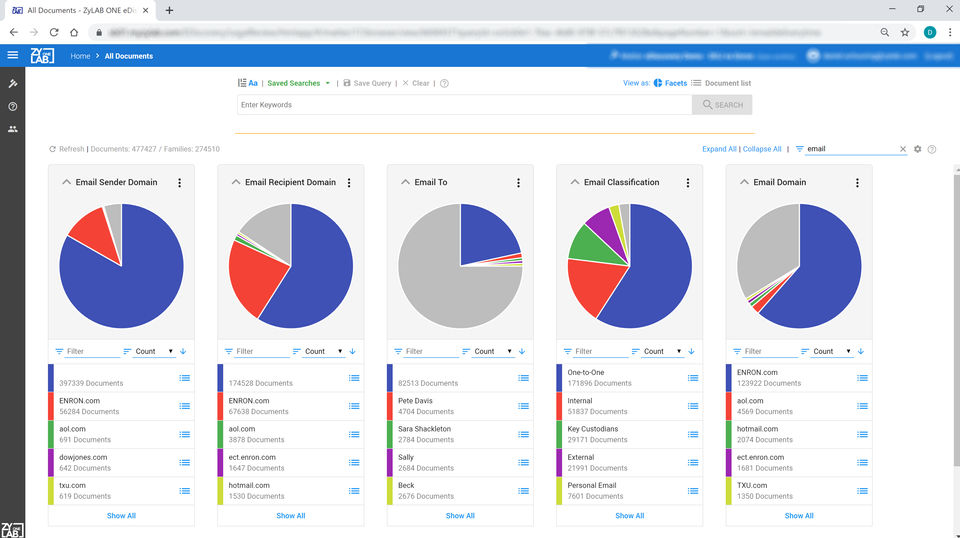
Task: Show document list for One-to-One
Action: pos(693,378)
